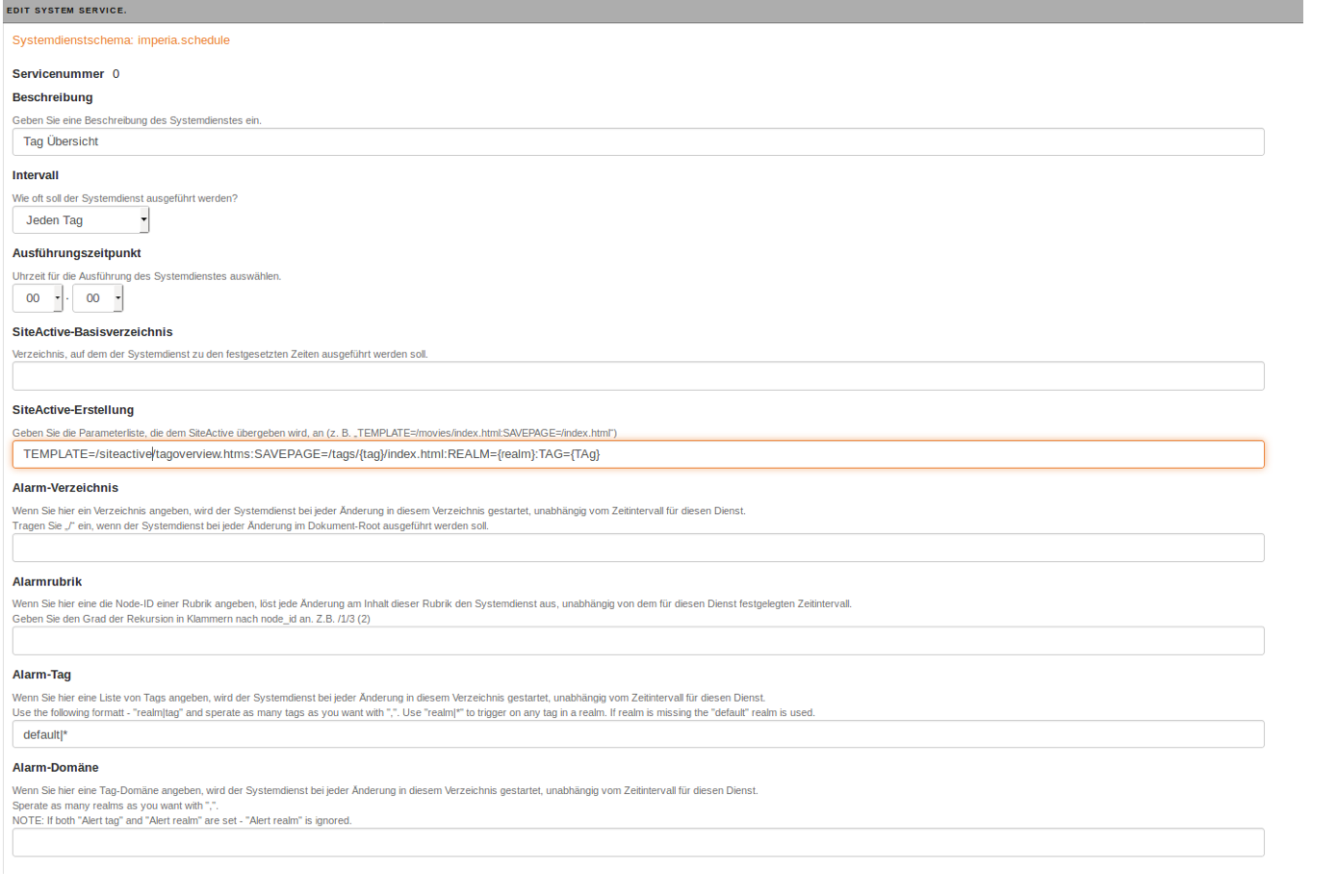
Task: Click hint 'Use the following formatt - "realm|tag"'
Action: coord(414,713)
